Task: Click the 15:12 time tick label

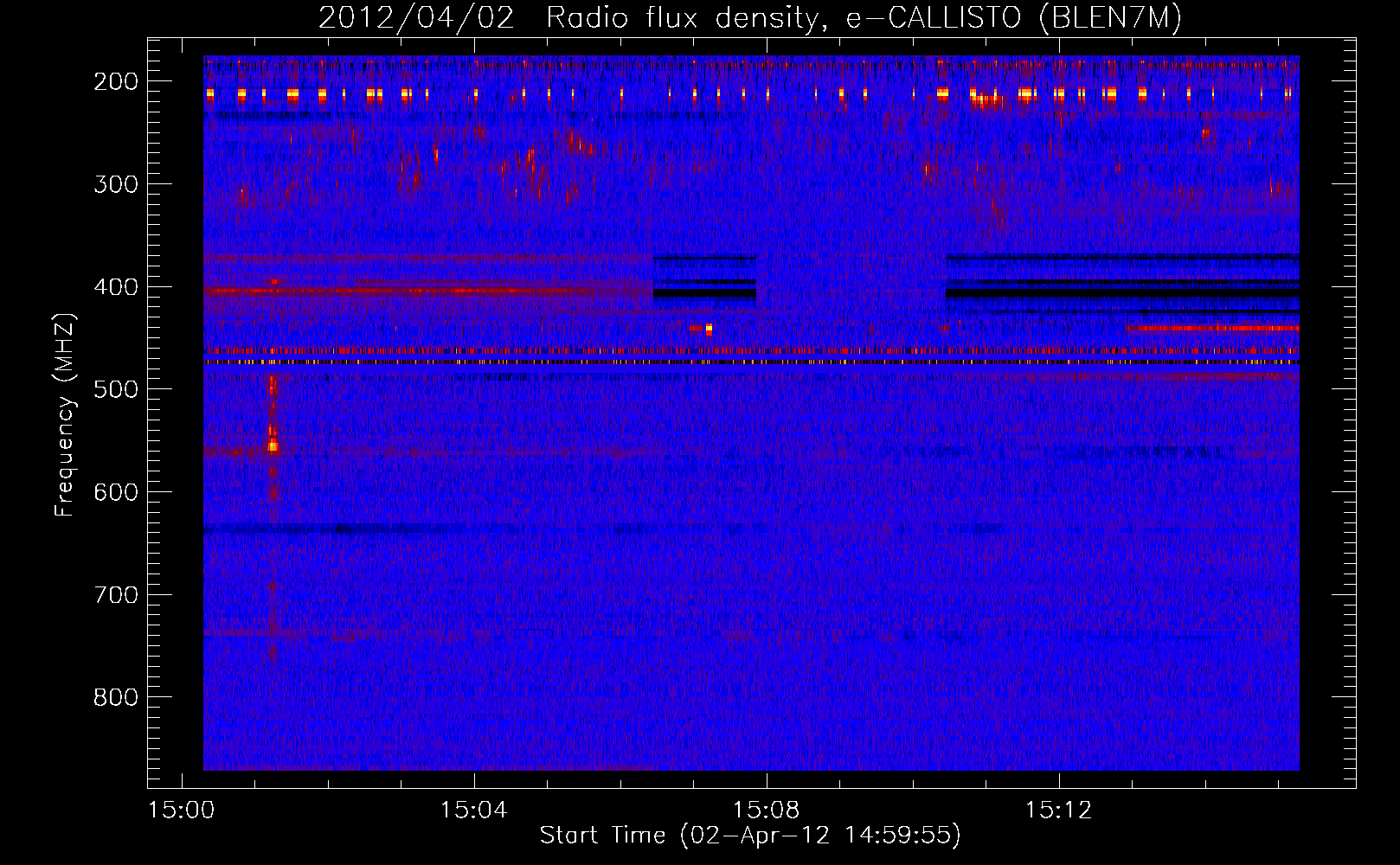Action: pyautogui.click(x=1058, y=811)
